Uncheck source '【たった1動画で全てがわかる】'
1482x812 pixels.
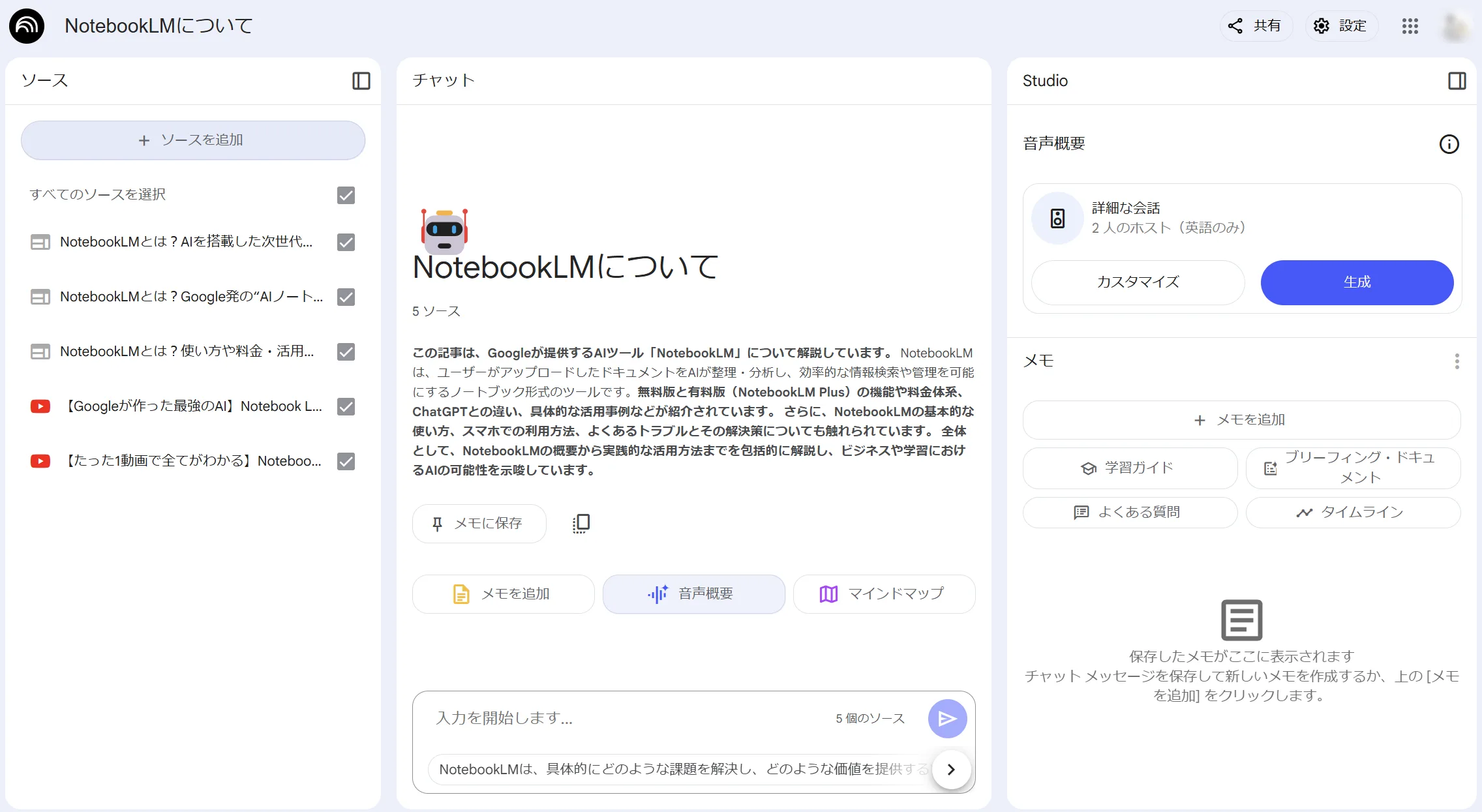[x=346, y=461]
